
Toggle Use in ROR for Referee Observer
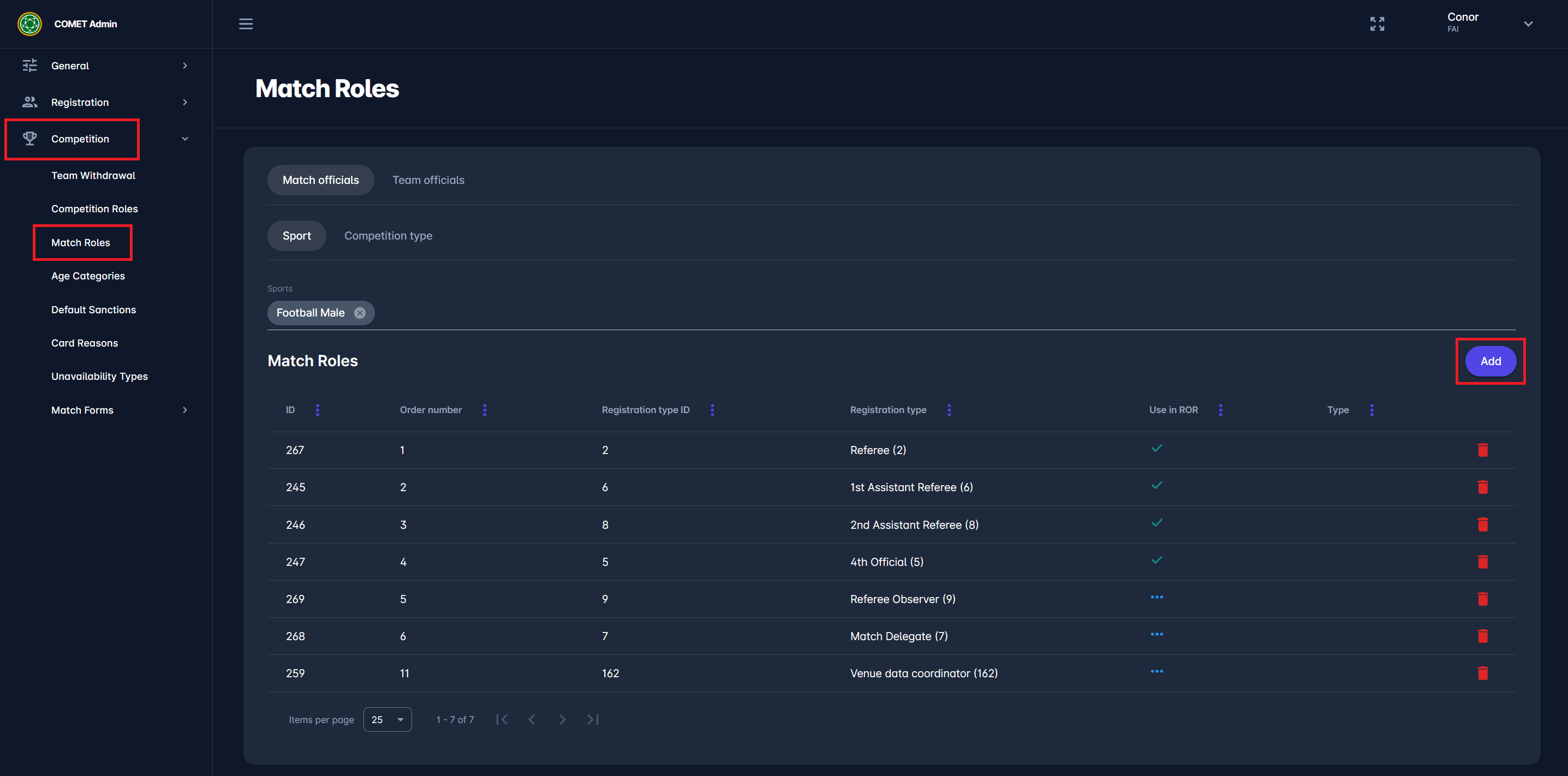(1156, 597)
